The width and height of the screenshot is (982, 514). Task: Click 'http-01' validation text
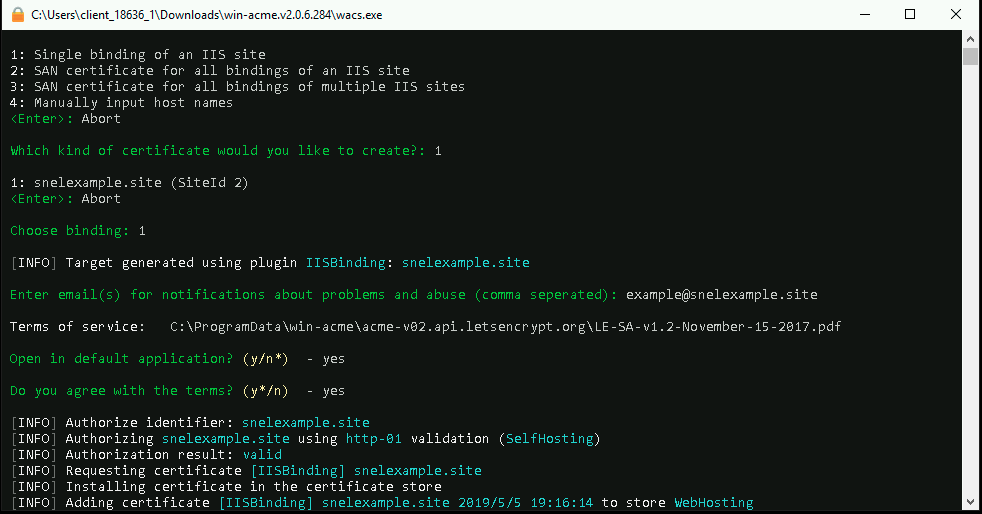(373, 439)
